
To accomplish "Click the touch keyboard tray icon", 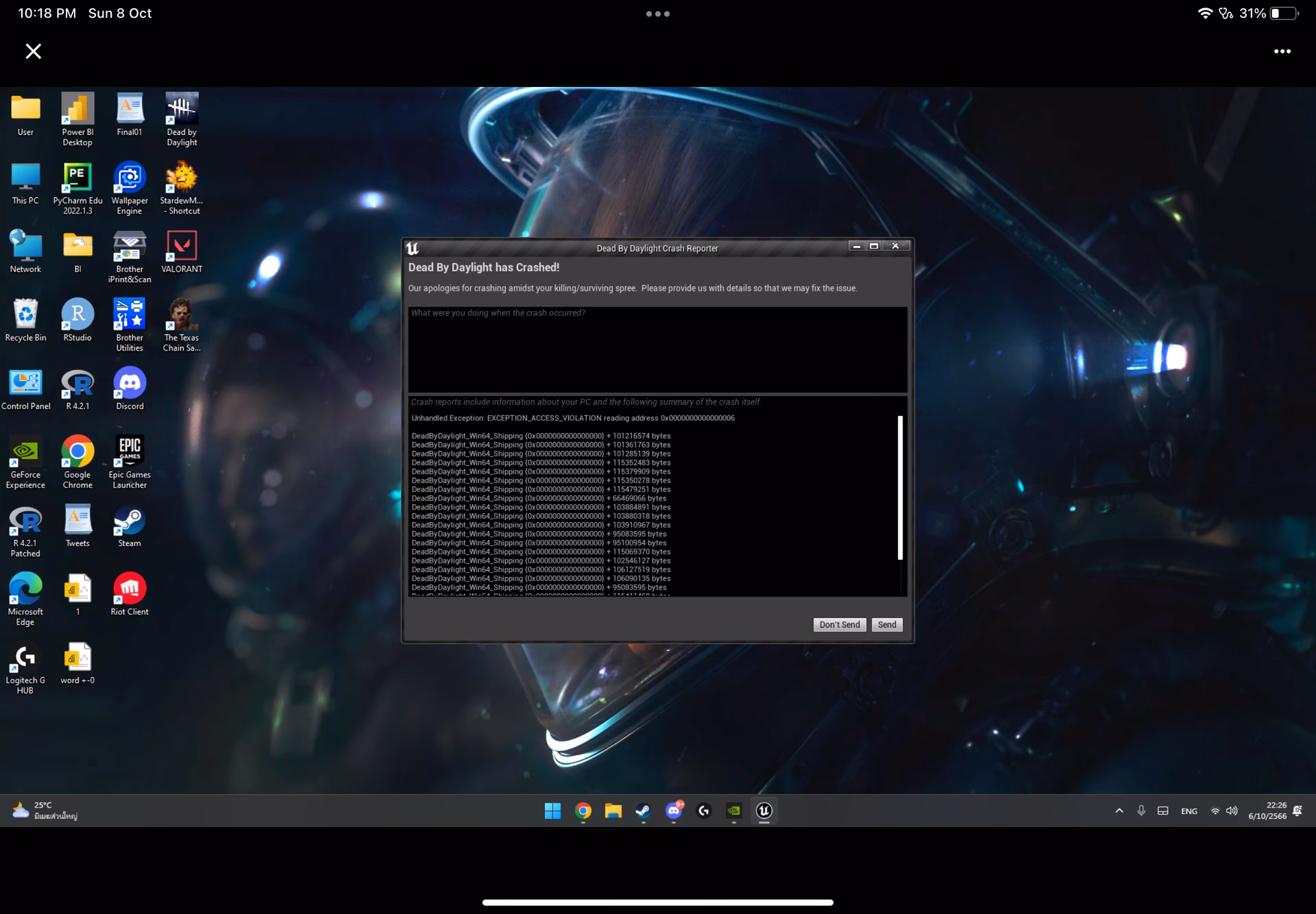I will [1163, 811].
